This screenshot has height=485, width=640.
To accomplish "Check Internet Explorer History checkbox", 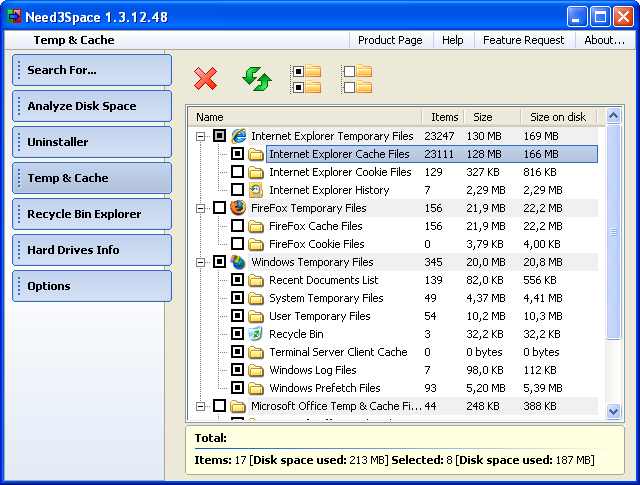I will [x=237, y=189].
